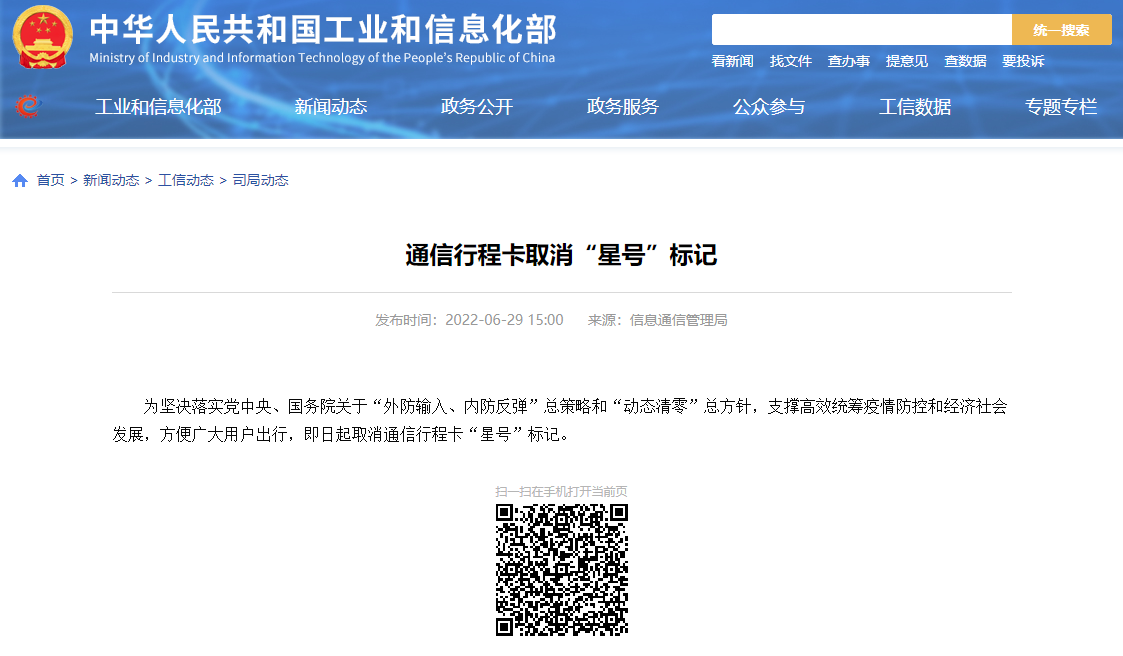The image size is (1123, 656).
Task: Open the 工业和信息化部 menu item
Action: 158,107
